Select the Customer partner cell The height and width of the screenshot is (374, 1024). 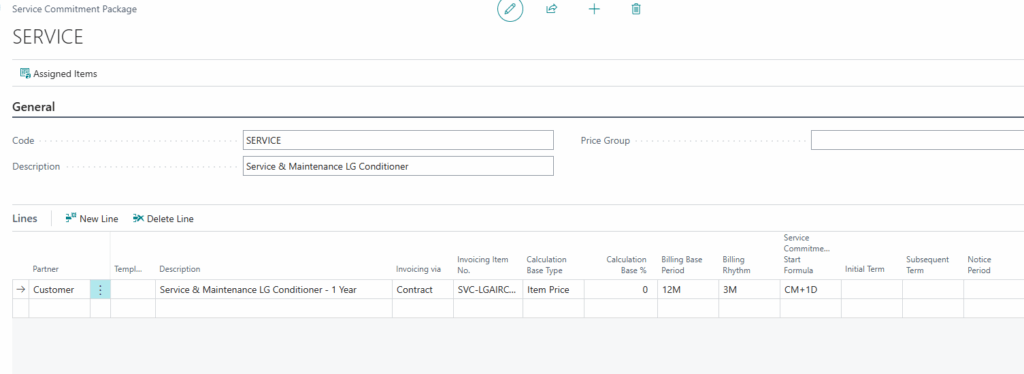(x=59, y=290)
